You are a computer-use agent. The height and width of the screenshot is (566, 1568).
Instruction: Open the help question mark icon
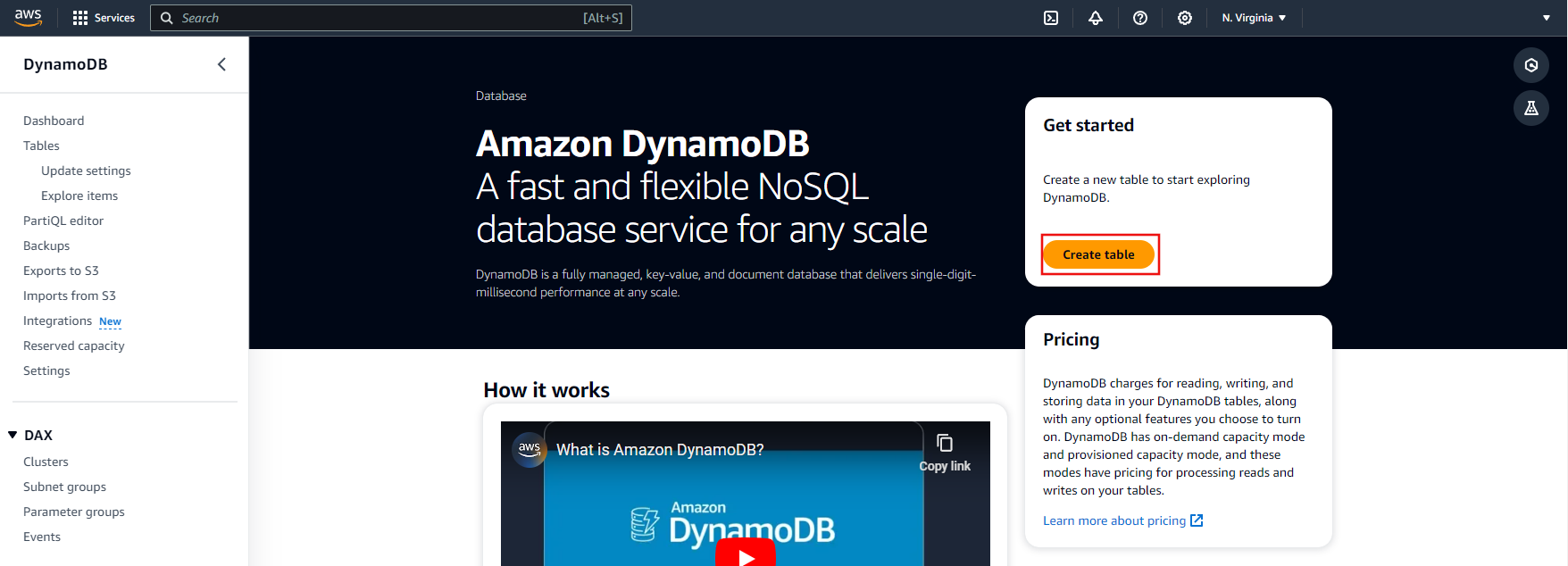pos(1140,18)
